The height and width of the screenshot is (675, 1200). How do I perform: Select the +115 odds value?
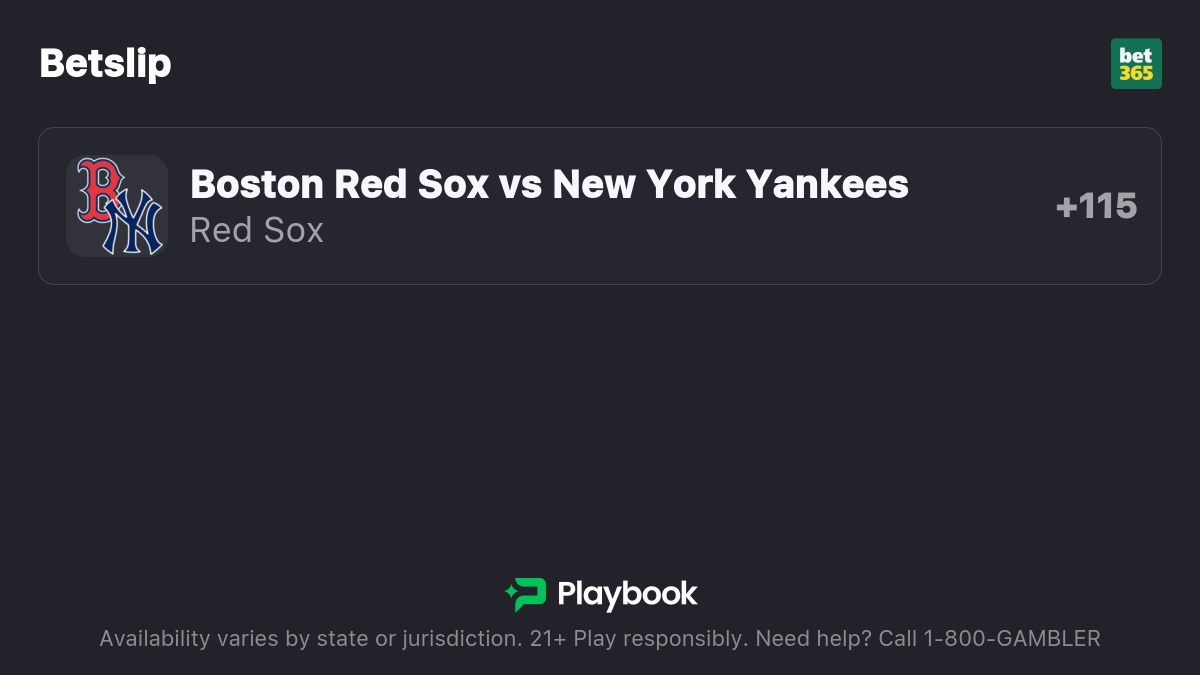1096,206
